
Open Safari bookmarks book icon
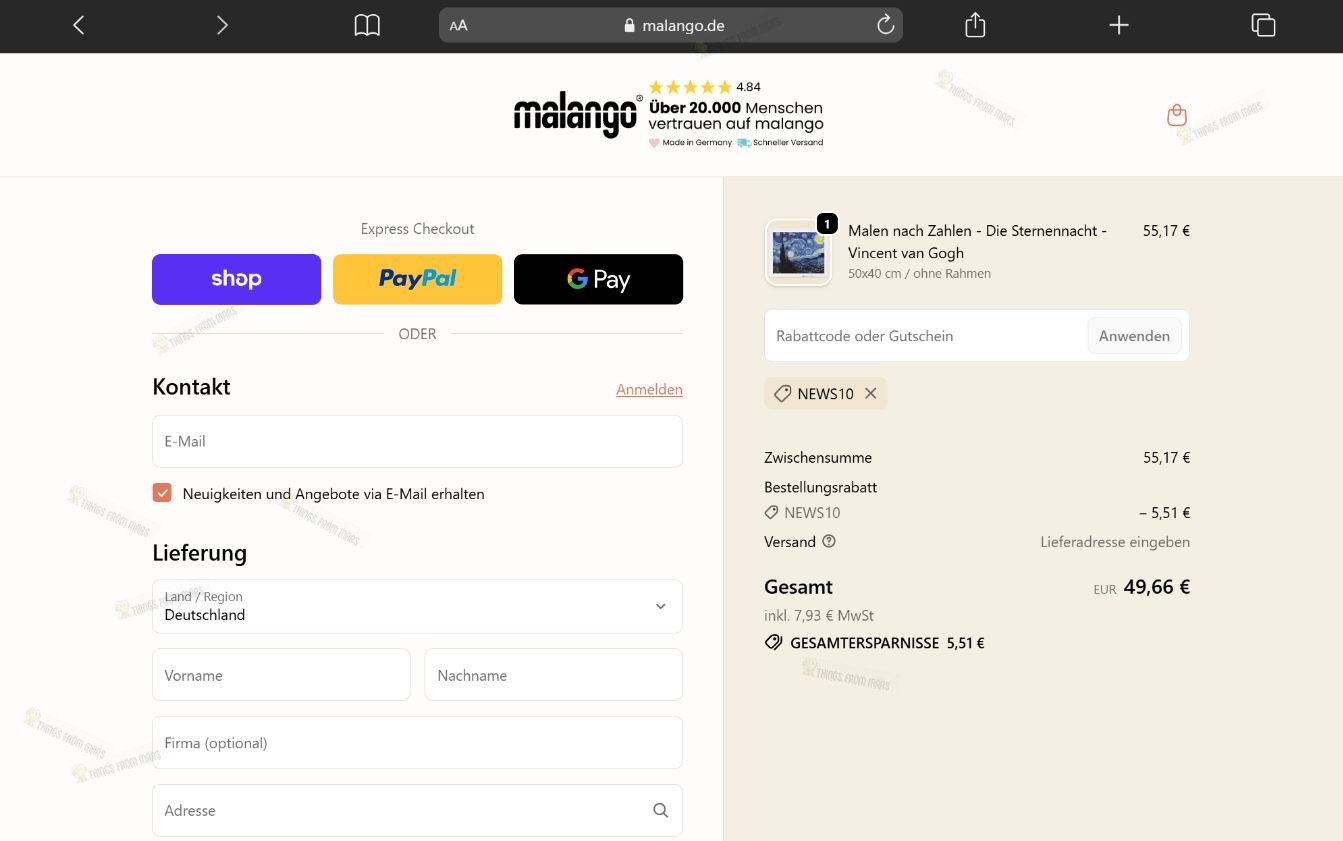click(367, 25)
